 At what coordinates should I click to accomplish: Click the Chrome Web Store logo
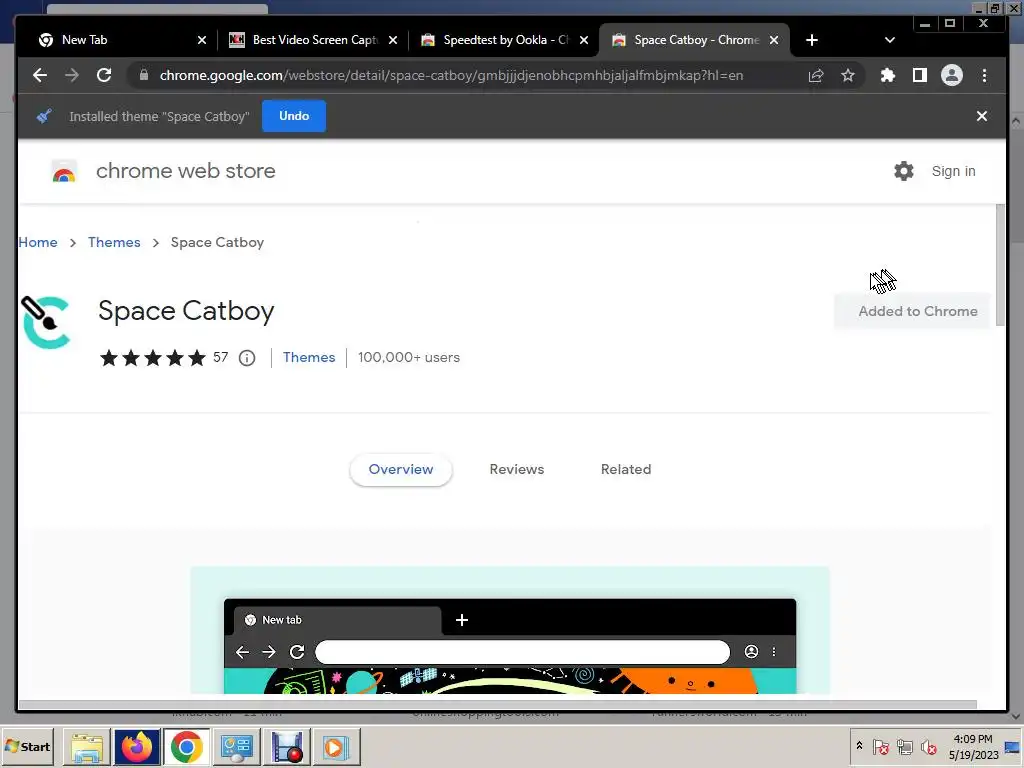click(64, 171)
